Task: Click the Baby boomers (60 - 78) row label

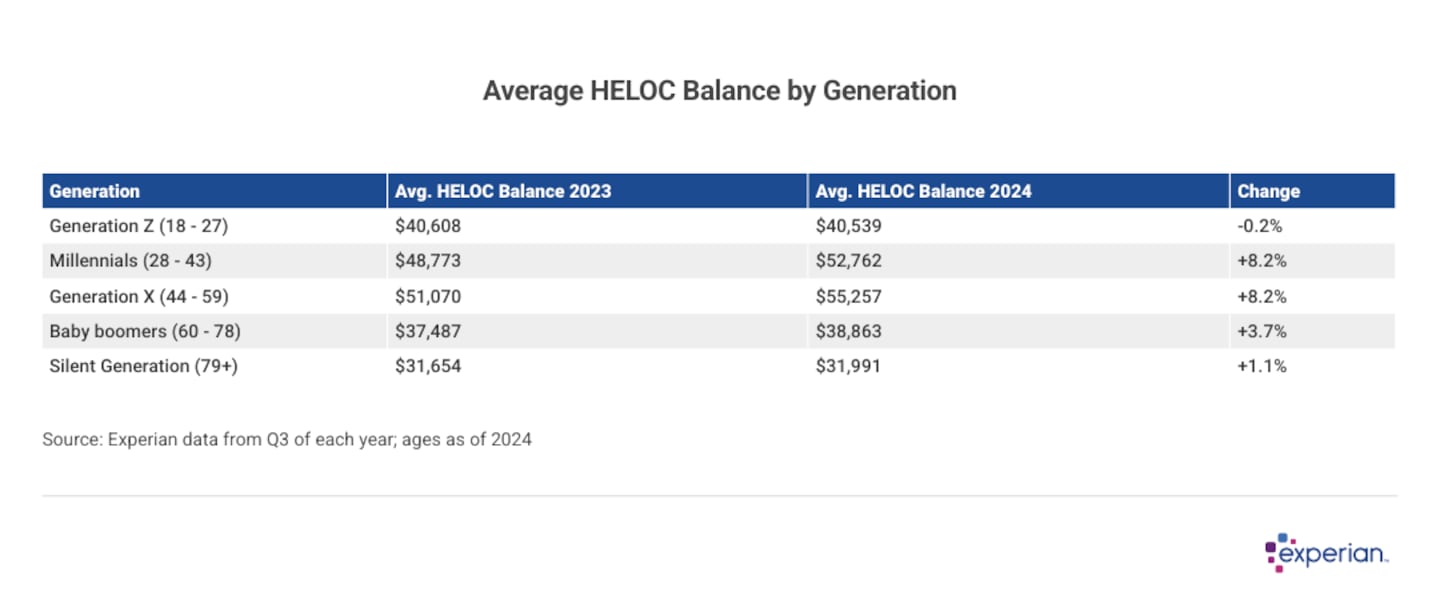Action: (x=145, y=331)
